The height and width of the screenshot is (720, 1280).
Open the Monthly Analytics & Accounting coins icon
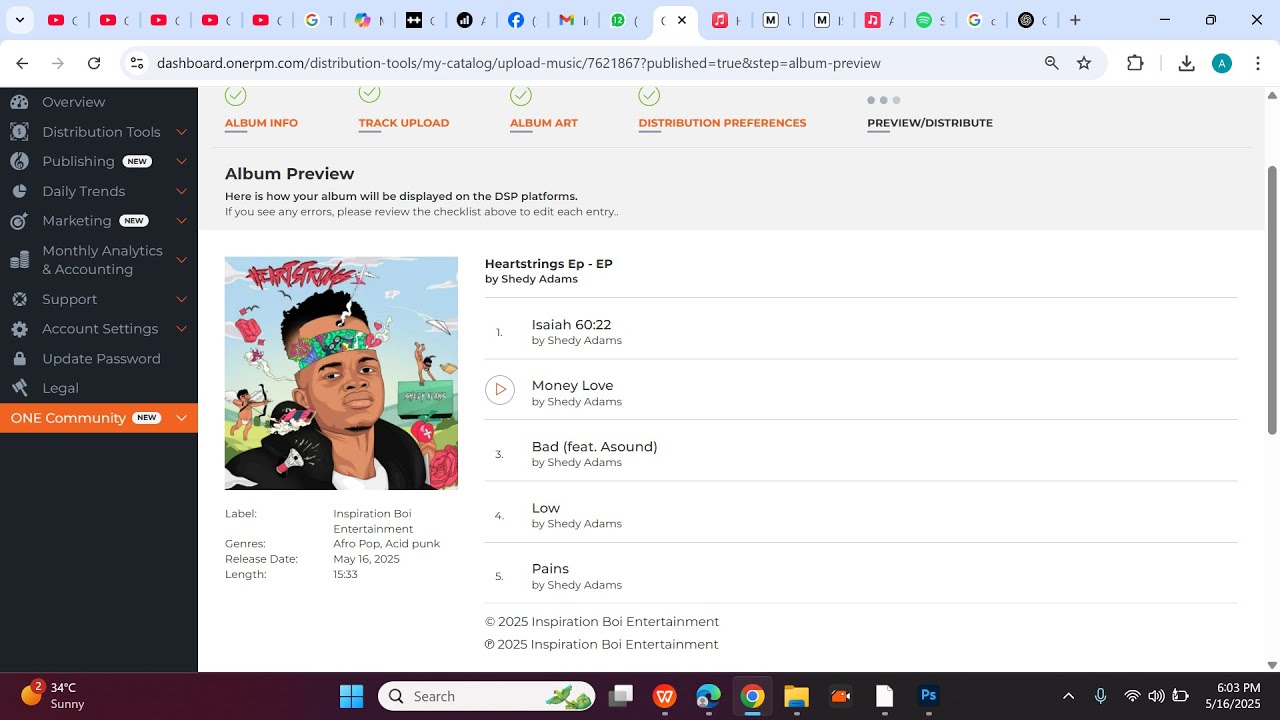20,260
